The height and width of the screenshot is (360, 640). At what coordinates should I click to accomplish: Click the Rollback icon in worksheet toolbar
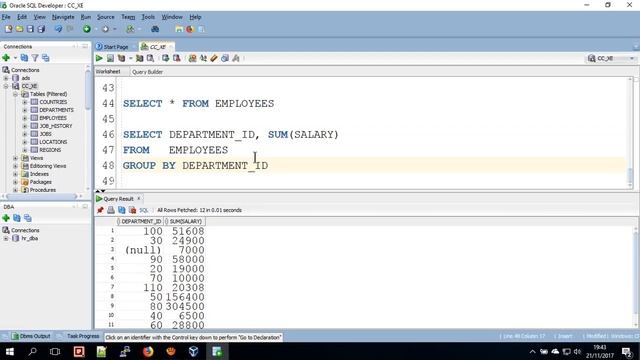(176, 58)
